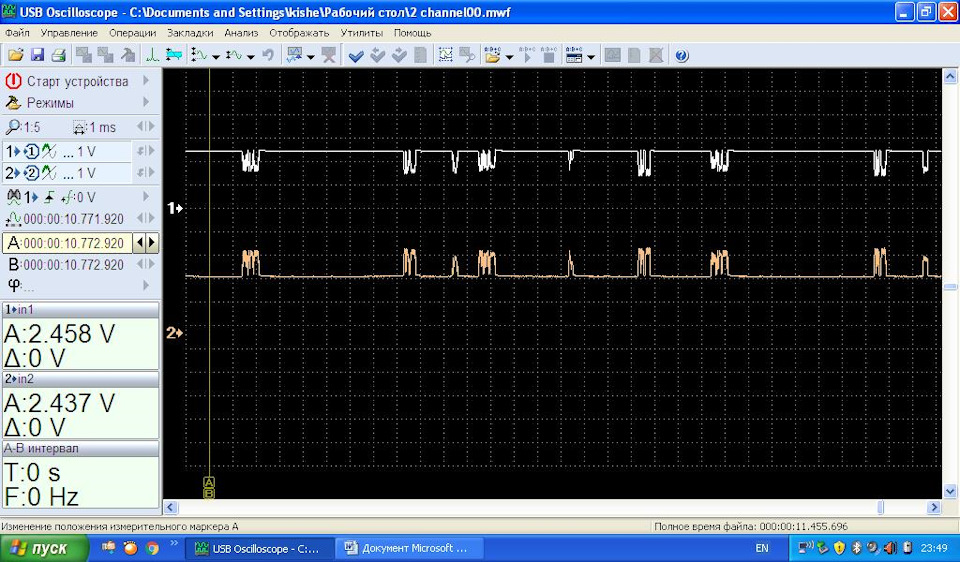Click the red power icon for device start
The height and width of the screenshot is (562, 960).
13,81
